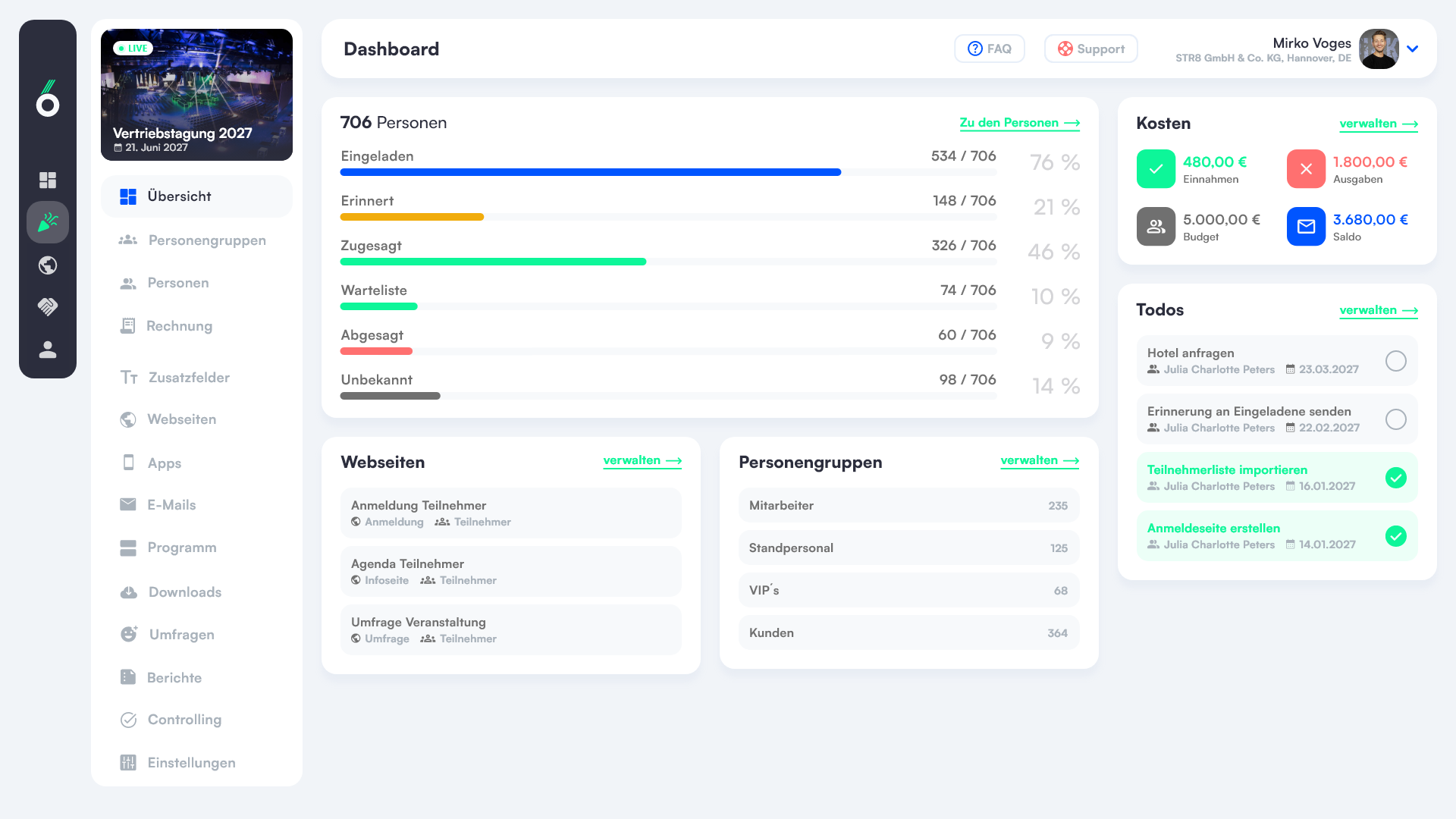
Task: Open the user profile icon in dark rail
Action: tap(48, 350)
